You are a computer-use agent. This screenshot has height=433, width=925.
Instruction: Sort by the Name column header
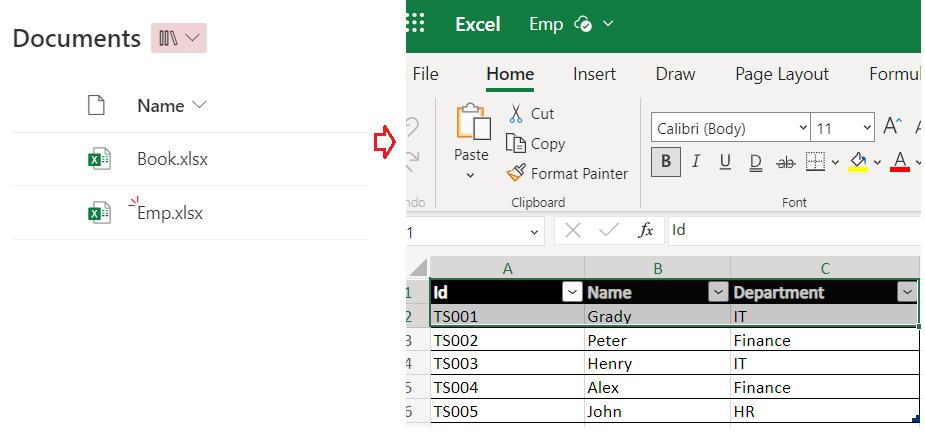pos(172,106)
